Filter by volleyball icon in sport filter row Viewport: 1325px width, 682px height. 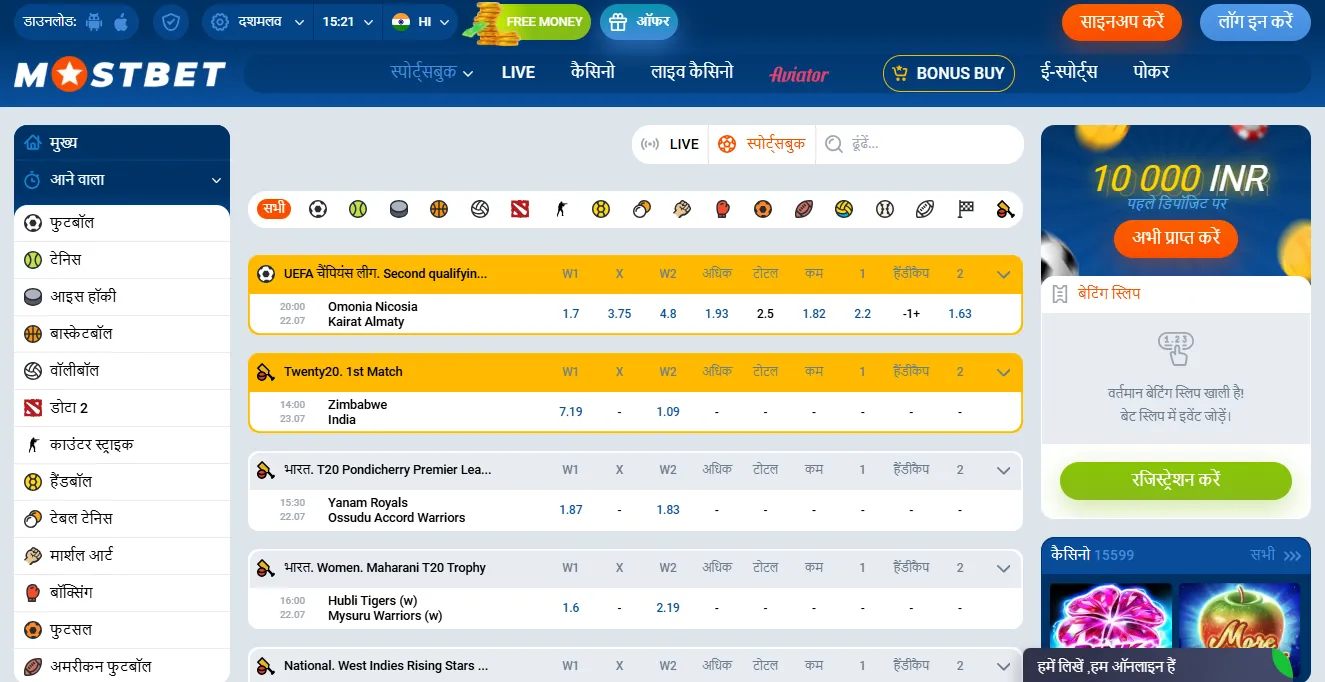480,209
